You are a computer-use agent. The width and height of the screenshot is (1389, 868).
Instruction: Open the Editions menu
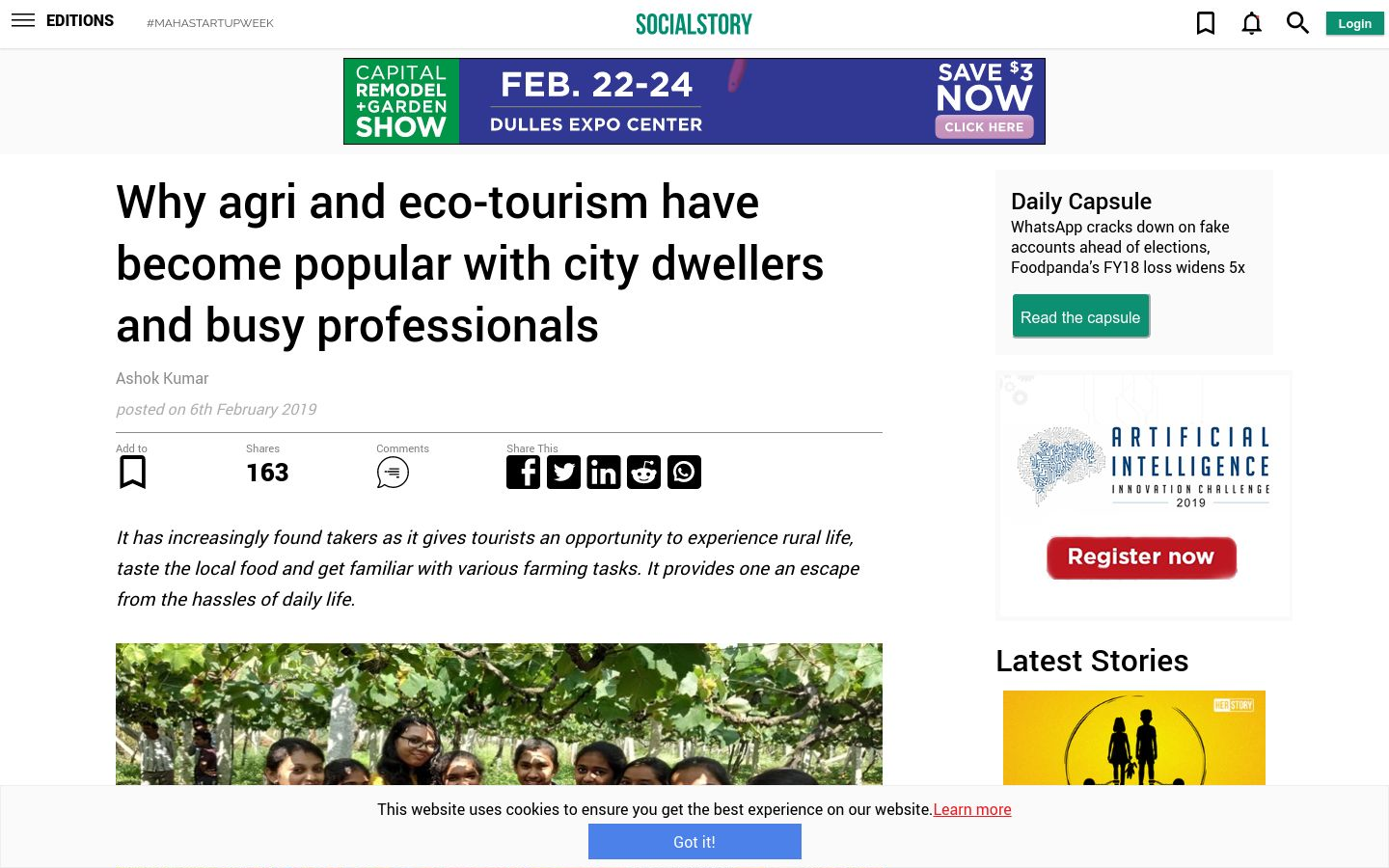point(80,20)
